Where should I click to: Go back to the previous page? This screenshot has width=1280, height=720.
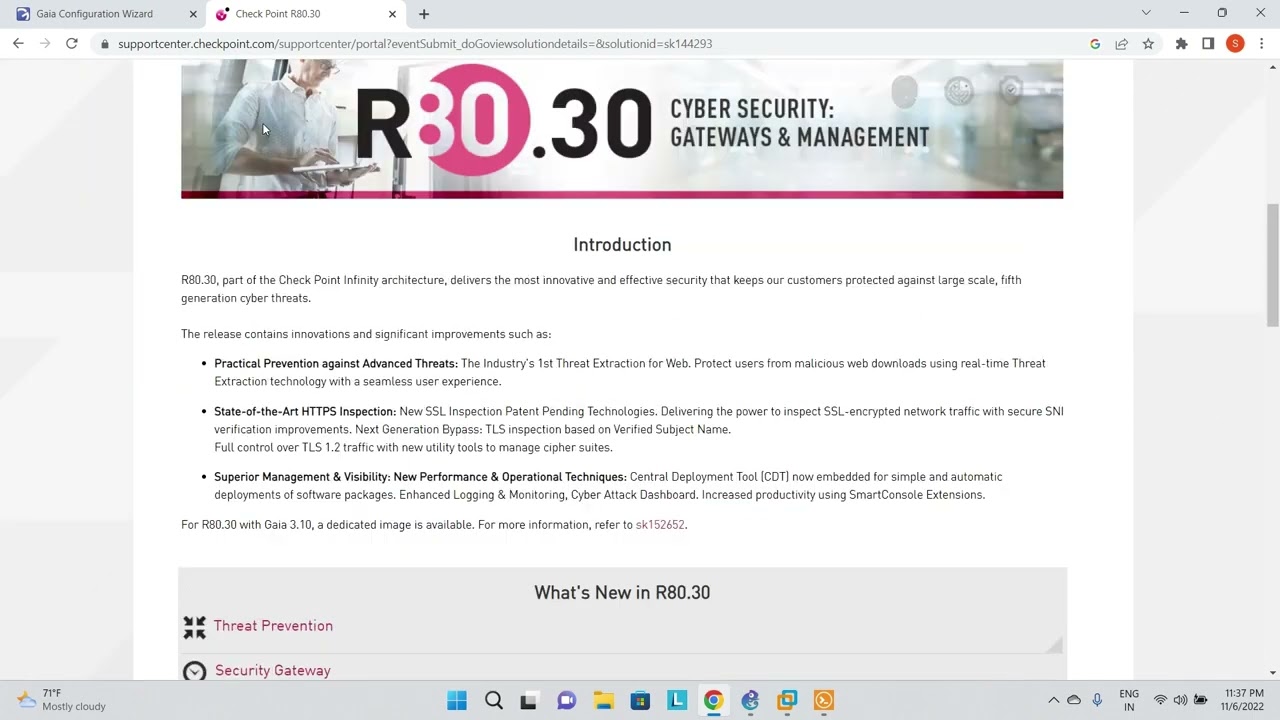tap(18, 44)
